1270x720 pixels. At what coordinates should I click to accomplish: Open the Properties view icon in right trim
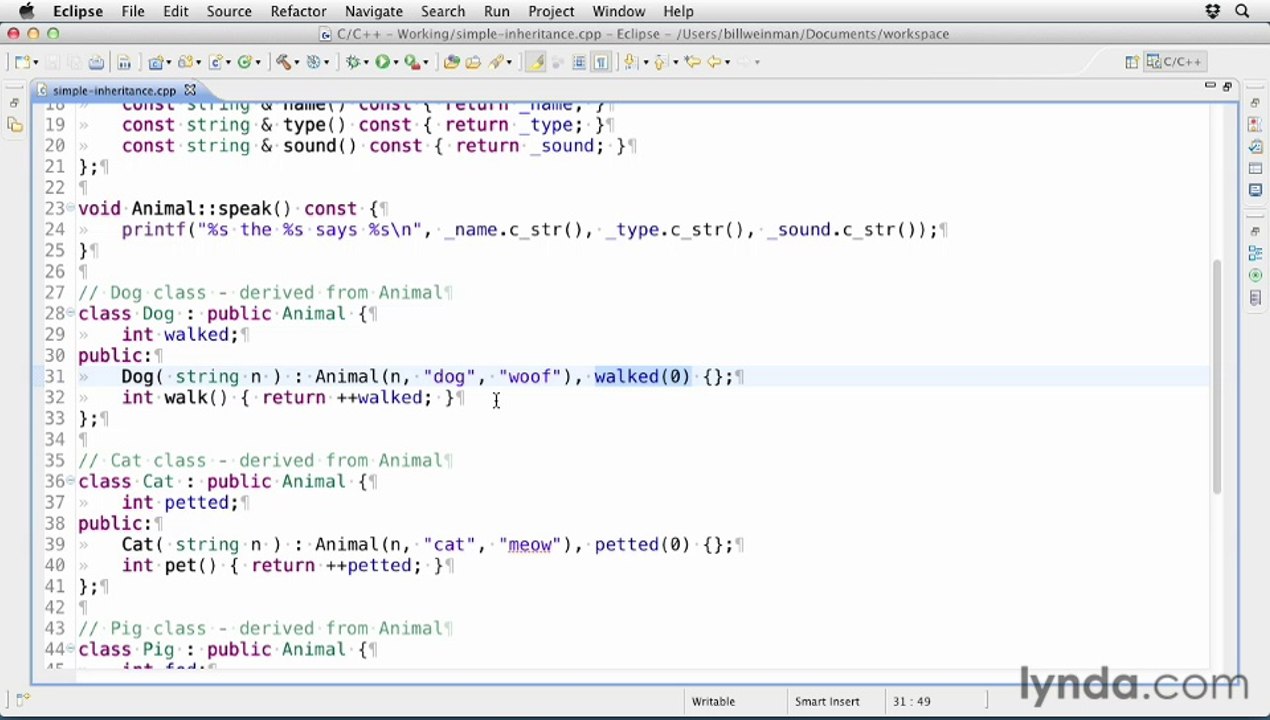1255,168
